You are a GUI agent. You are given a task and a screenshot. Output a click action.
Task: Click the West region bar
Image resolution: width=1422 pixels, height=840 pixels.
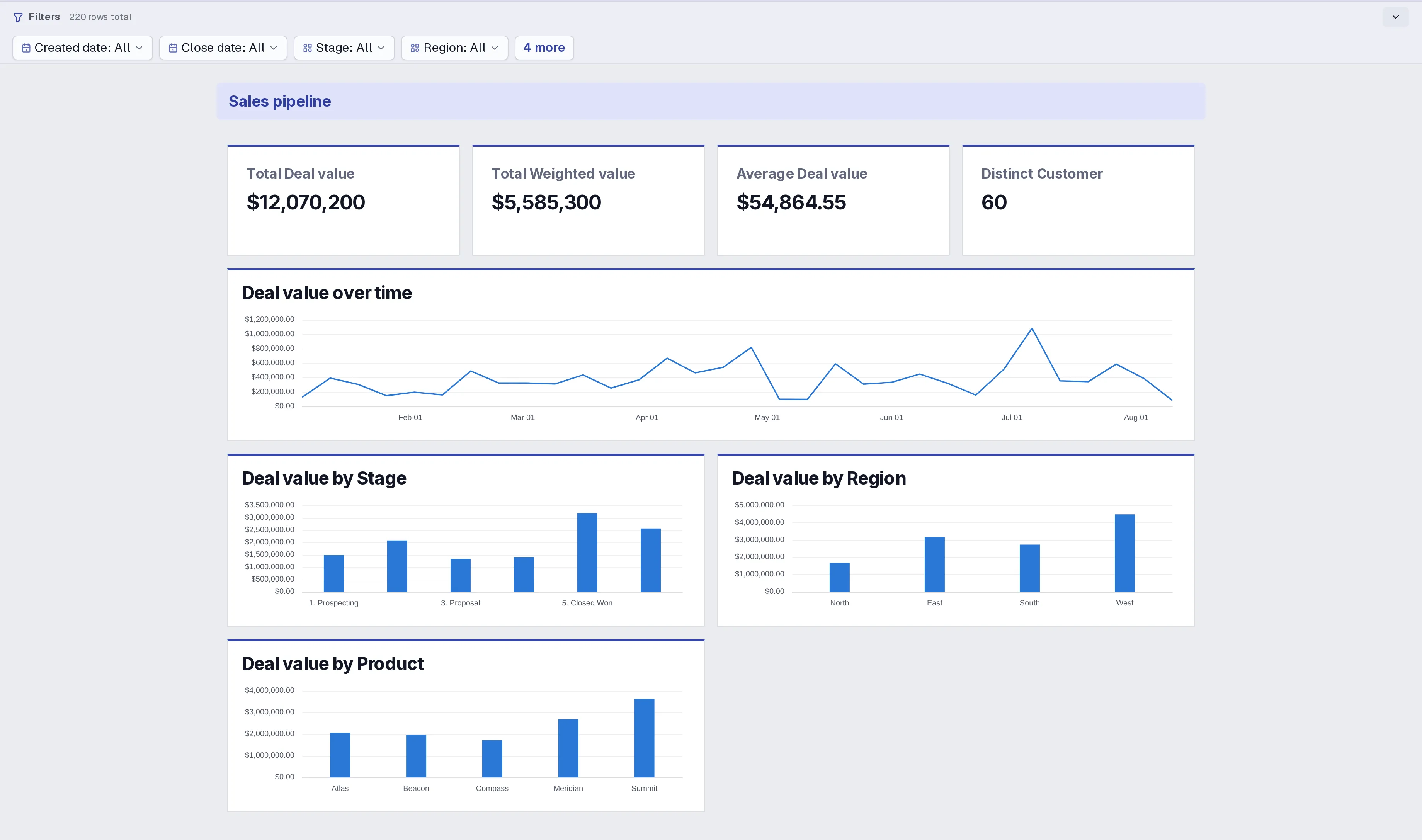click(1125, 553)
